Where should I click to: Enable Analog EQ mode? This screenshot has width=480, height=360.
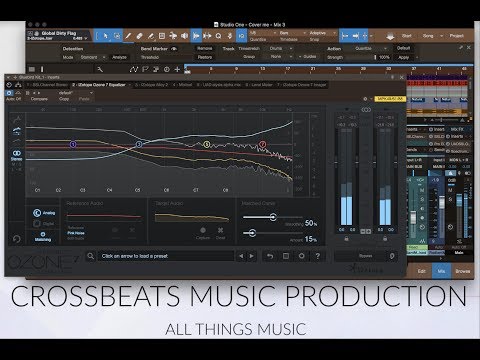pos(44,213)
